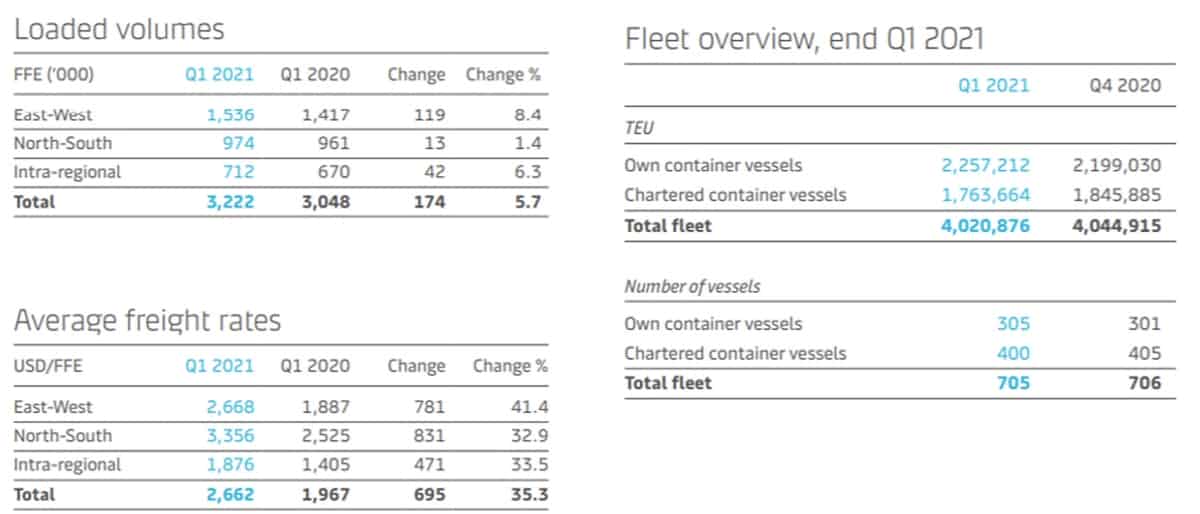The width and height of the screenshot is (1200, 514).
Task: Click the Fleet overview, end Q1 2021 heading
Action: tap(805, 39)
